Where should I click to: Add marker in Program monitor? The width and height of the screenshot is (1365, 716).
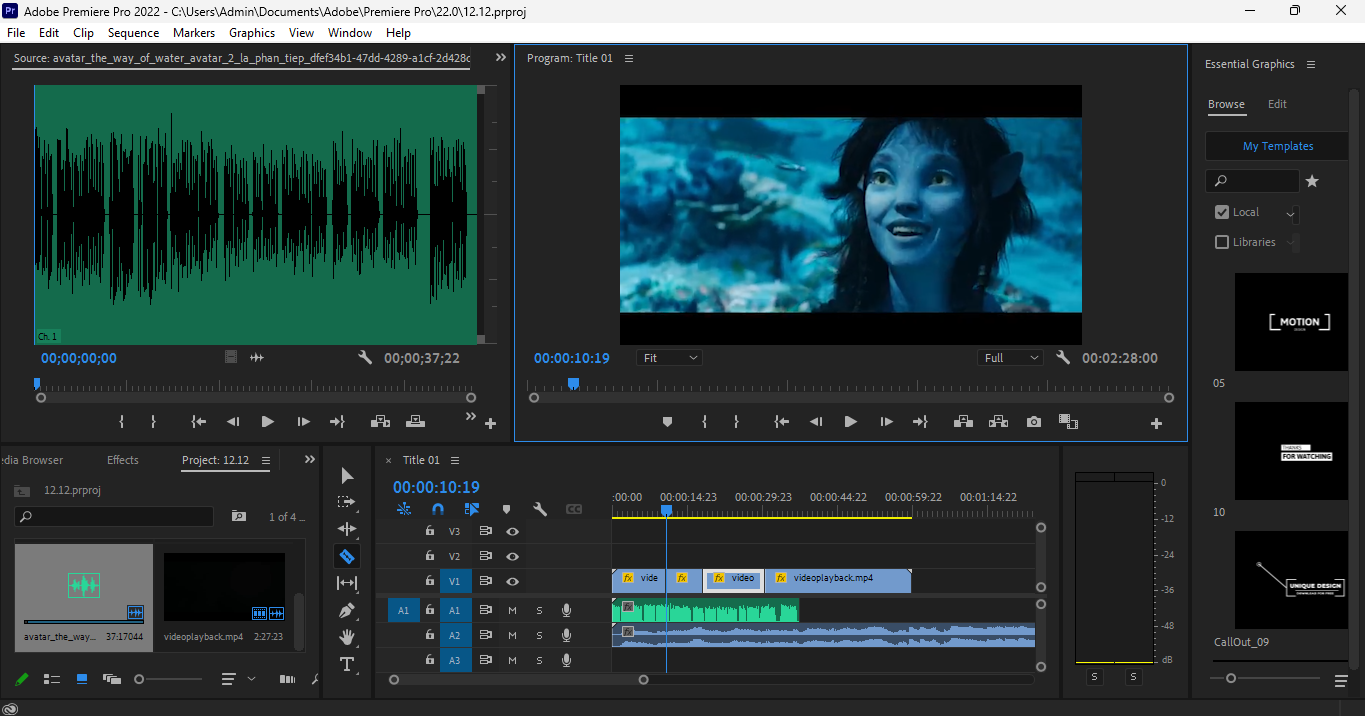click(667, 422)
